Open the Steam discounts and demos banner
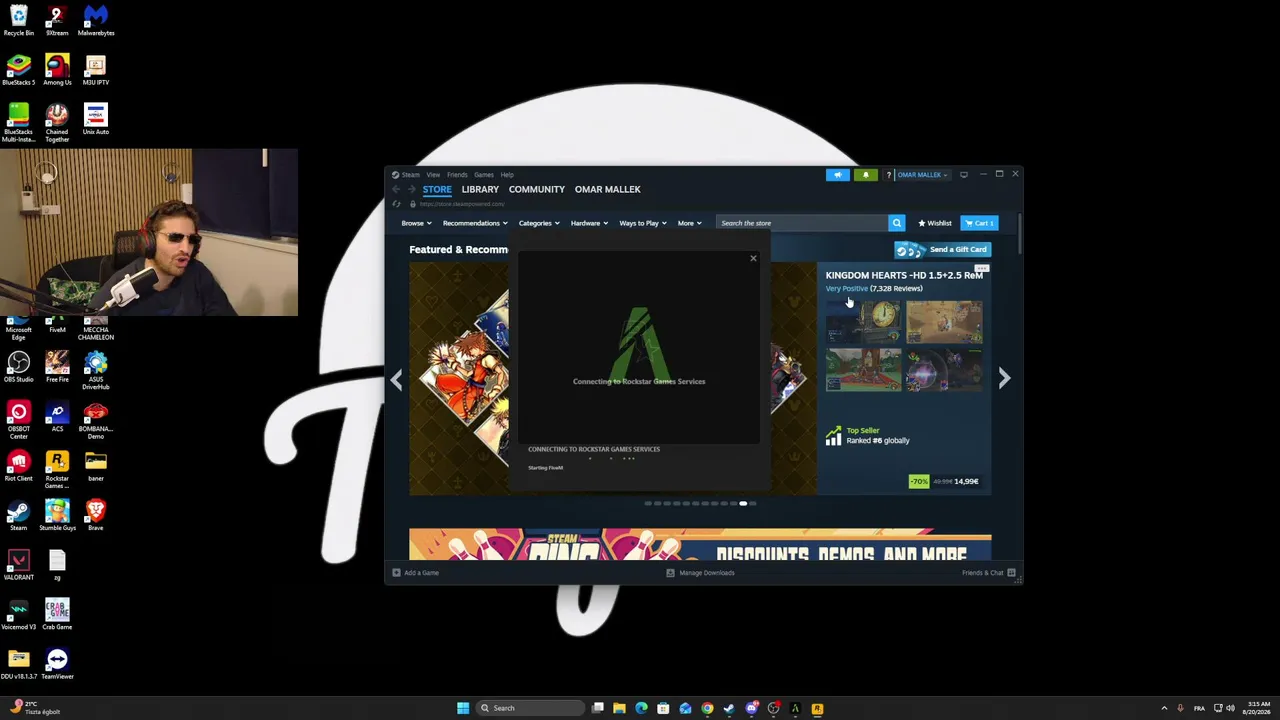Image resolution: width=1280 pixels, height=720 pixels. tap(700, 544)
